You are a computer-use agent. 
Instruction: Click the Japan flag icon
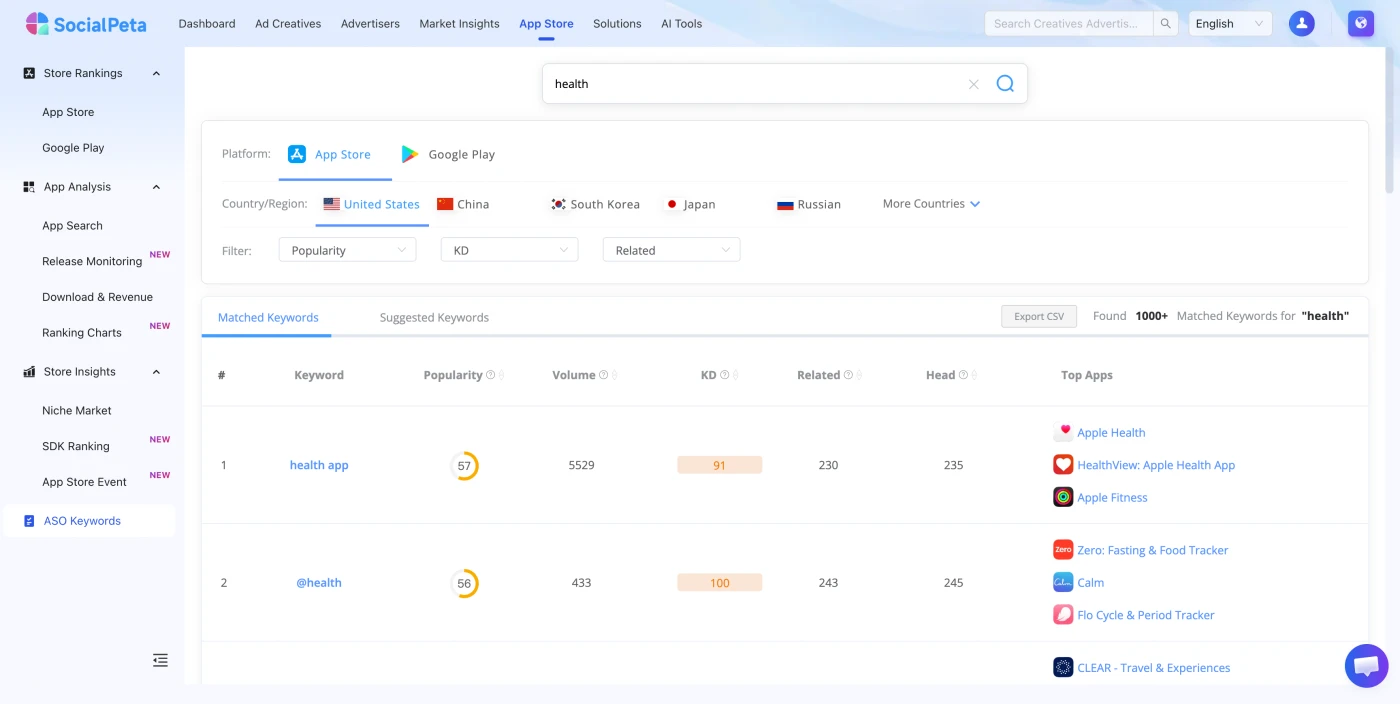pyautogui.click(x=672, y=204)
